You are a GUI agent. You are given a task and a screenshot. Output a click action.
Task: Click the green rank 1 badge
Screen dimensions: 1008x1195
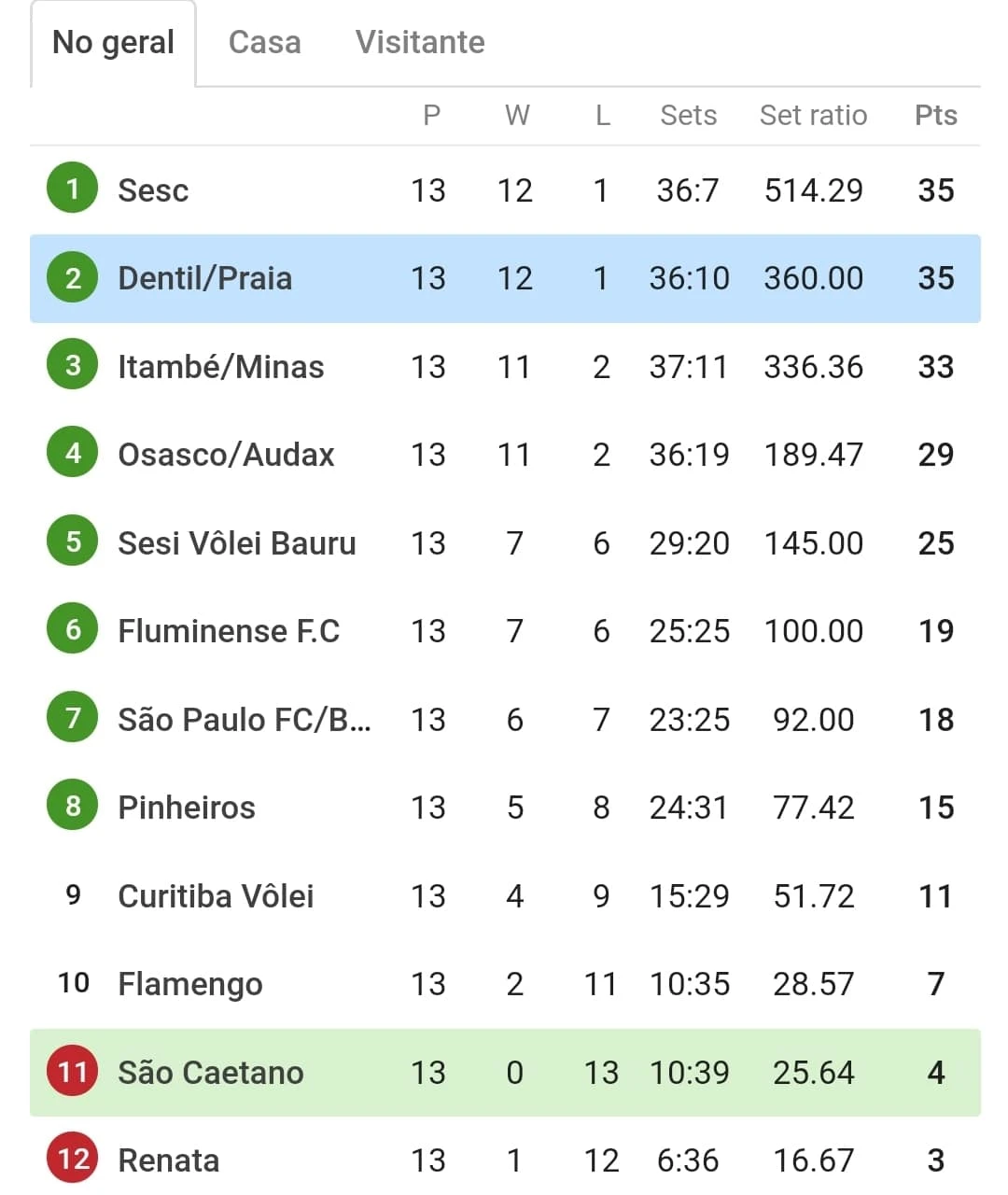click(x=73, y=189)
